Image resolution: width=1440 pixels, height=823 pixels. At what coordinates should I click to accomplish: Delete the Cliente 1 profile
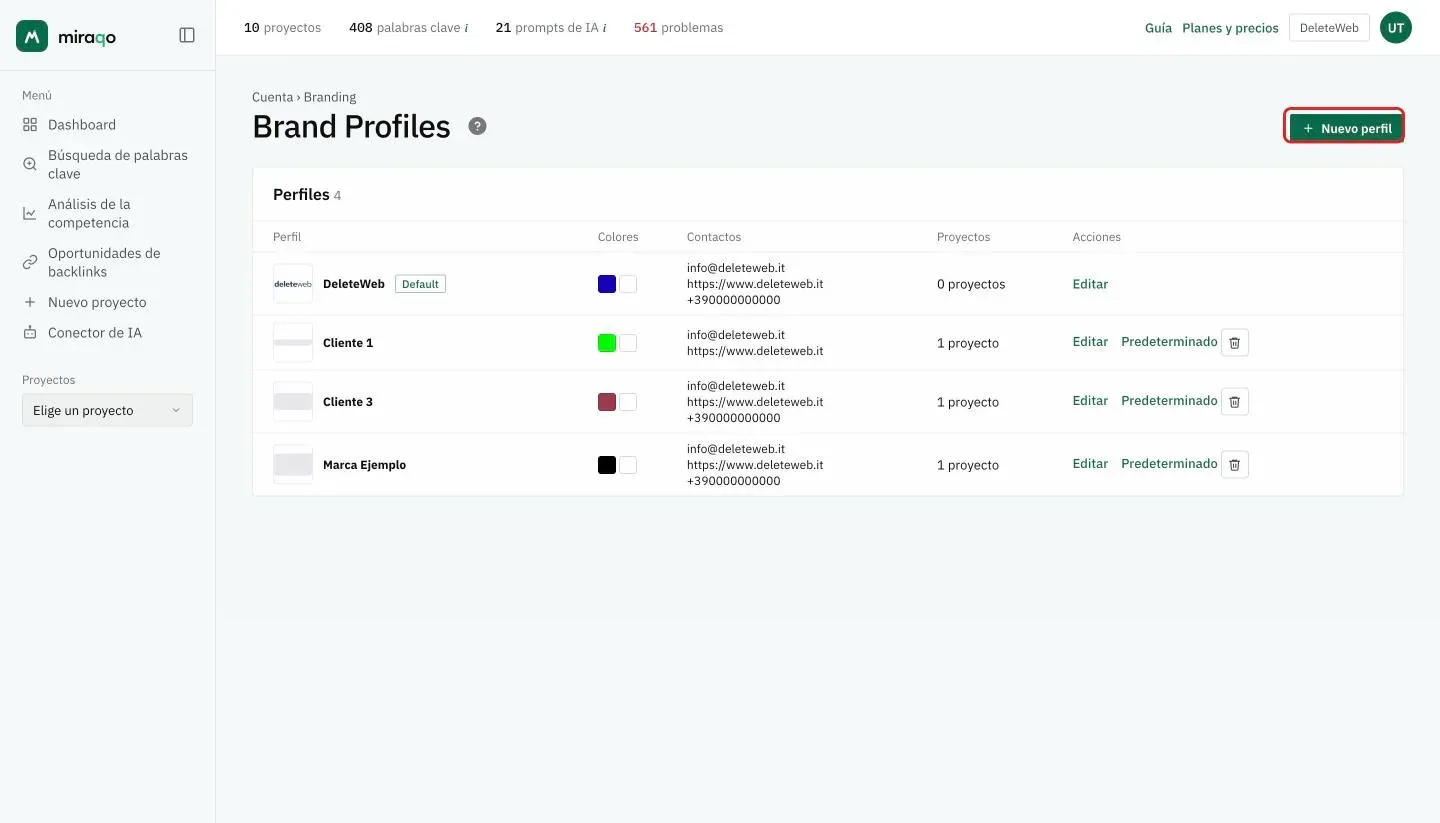pos(1235,342)
